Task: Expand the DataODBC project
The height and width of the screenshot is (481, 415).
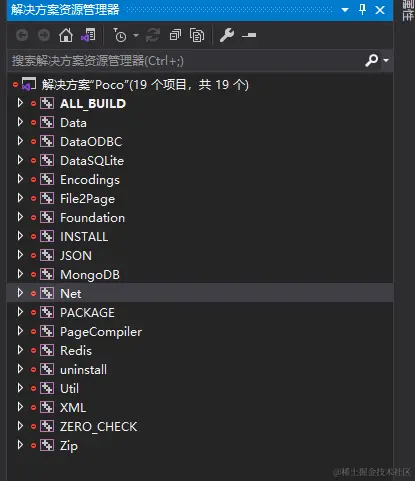Action: click(20, 141)
